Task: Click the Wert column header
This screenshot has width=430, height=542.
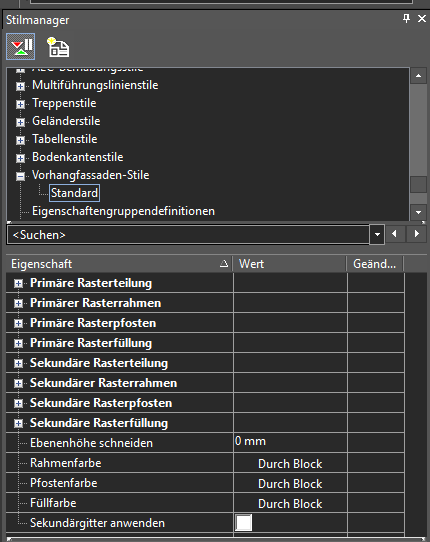Action: 290,264
